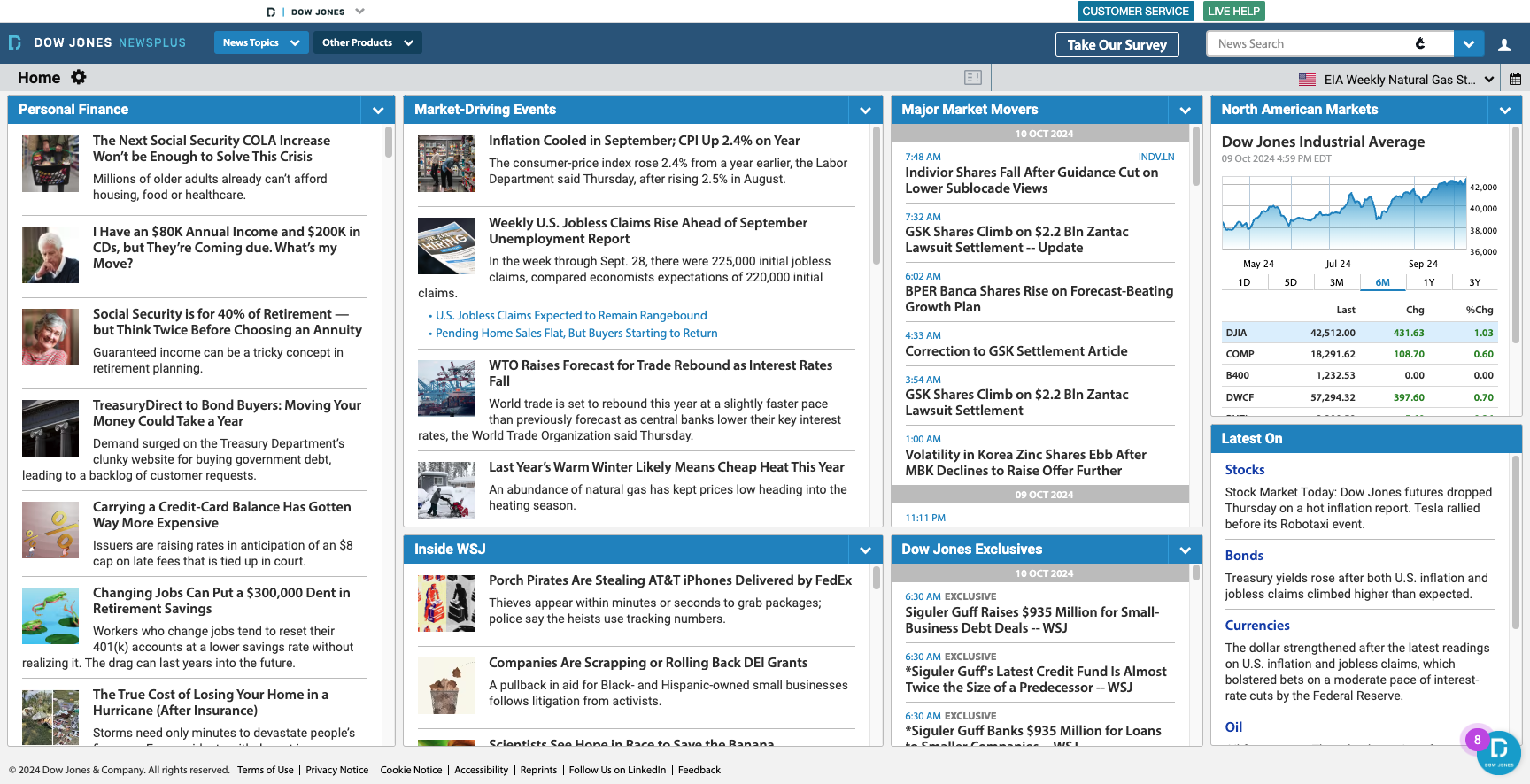Click the Dow Jones D logo in top bar
This screenshot has height=784, width=1530.
tap(271, 12)
